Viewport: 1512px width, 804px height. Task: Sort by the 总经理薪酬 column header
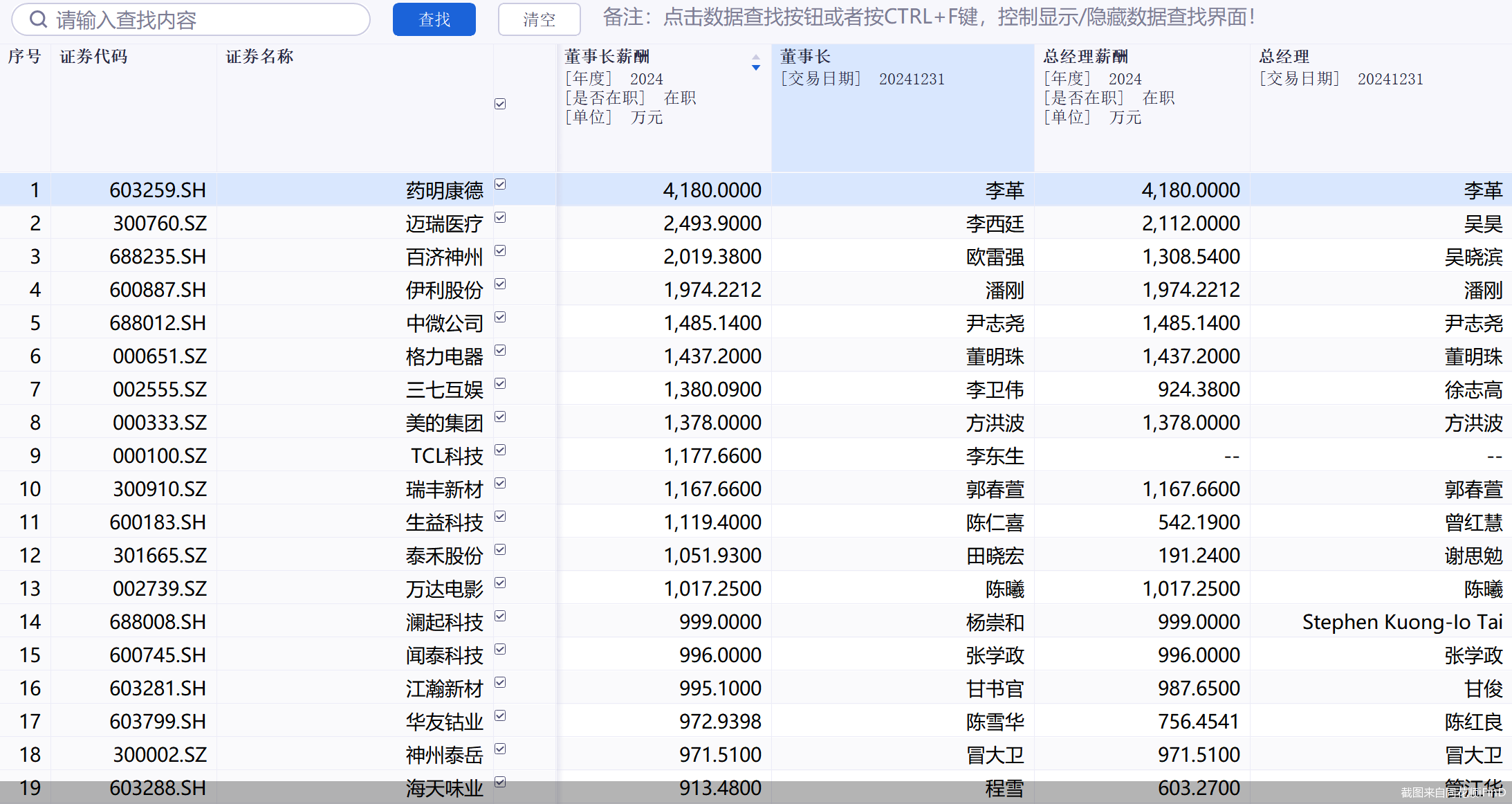click(x=1085, y=57)
